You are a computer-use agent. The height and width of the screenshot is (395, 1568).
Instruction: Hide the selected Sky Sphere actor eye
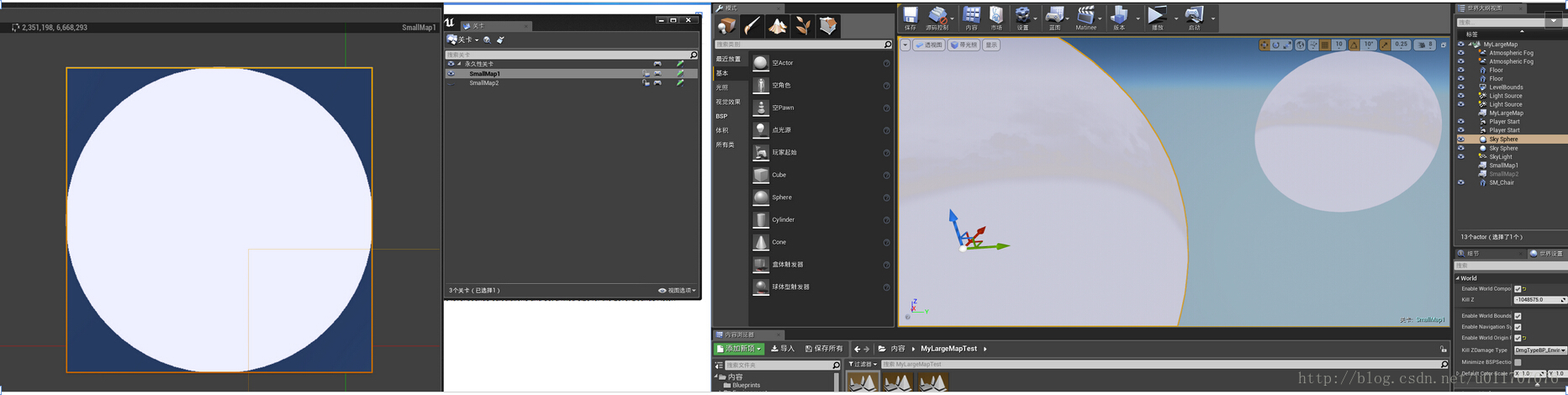click(1460, 139)
